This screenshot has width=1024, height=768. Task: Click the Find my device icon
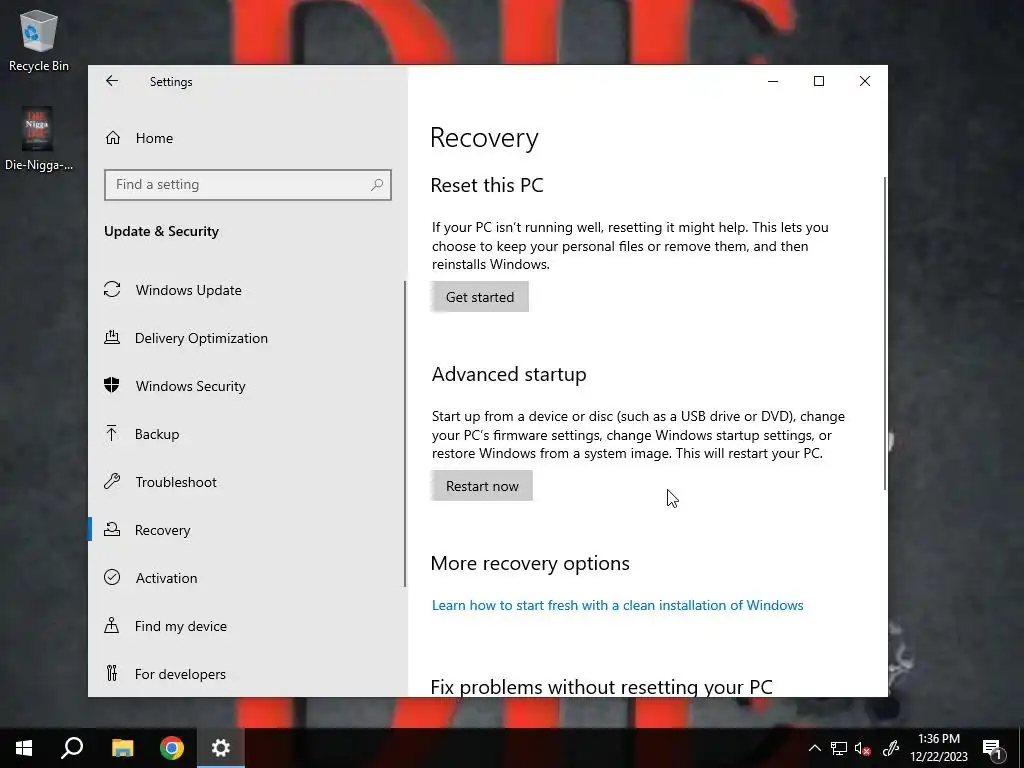coord(112,626)
